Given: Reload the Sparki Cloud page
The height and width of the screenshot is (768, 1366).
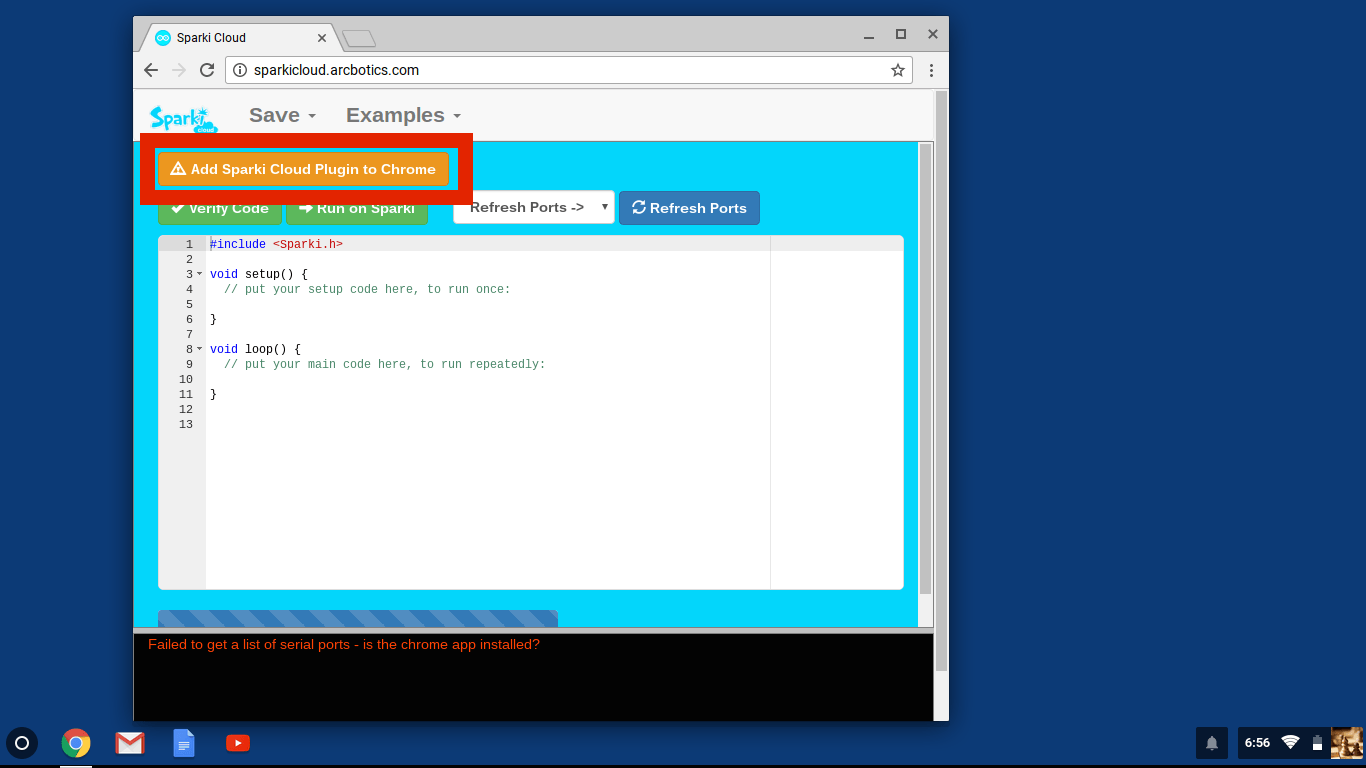Looking at the screenshot, I should click(x=207, y=70).
